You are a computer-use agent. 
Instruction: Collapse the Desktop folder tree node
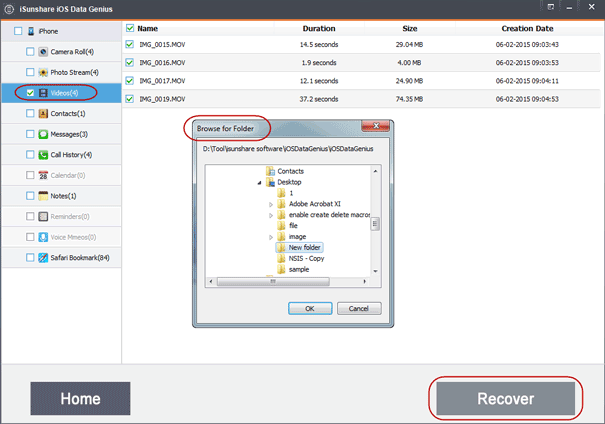click(x=260, y=182)
